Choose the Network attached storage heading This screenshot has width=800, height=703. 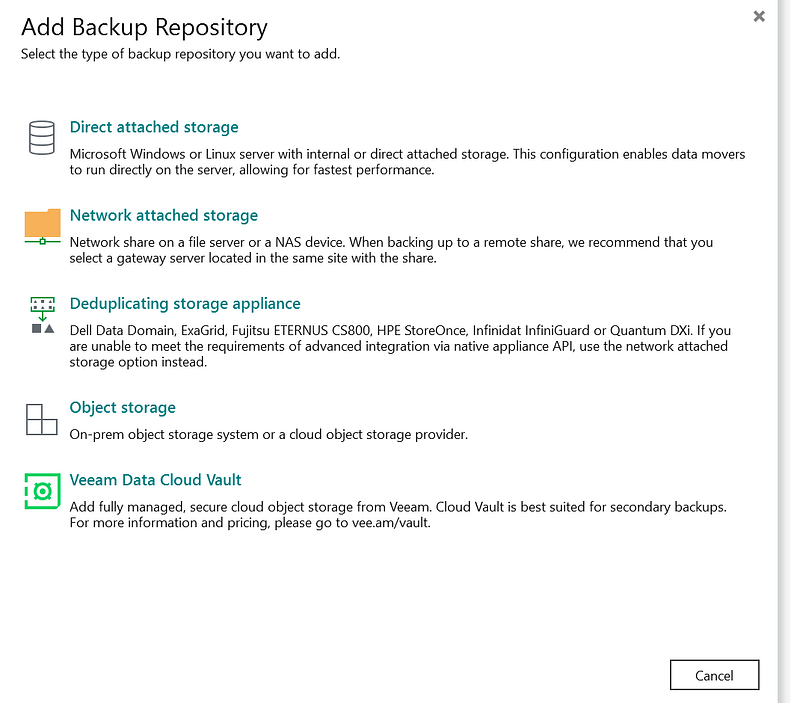coord(164,215)
